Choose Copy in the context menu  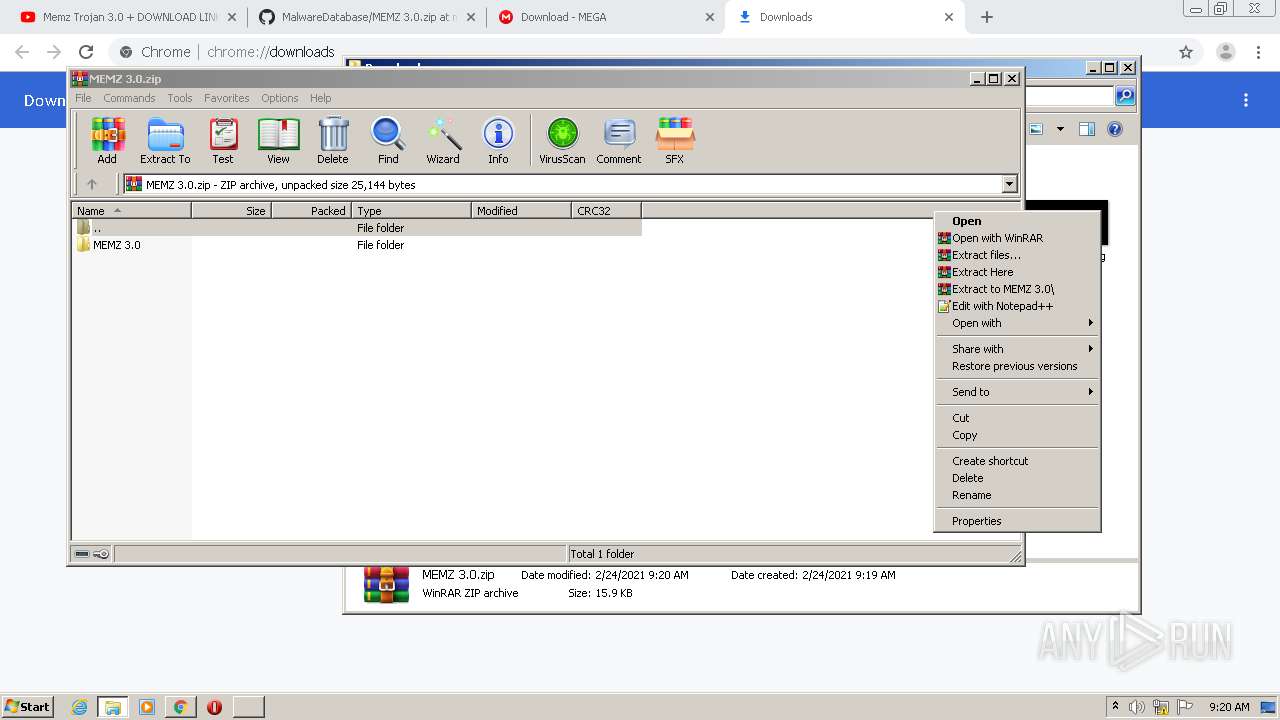point(1017,435)
